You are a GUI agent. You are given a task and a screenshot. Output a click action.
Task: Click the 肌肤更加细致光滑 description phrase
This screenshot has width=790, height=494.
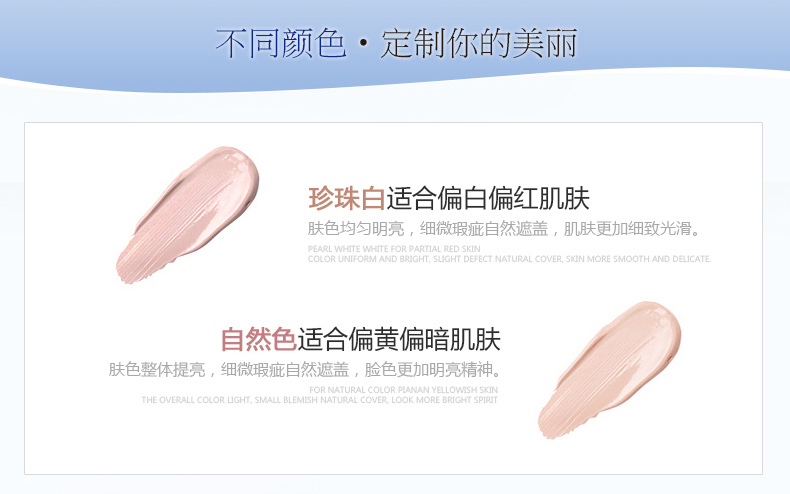pyautogui.click(x=627, y=229)
